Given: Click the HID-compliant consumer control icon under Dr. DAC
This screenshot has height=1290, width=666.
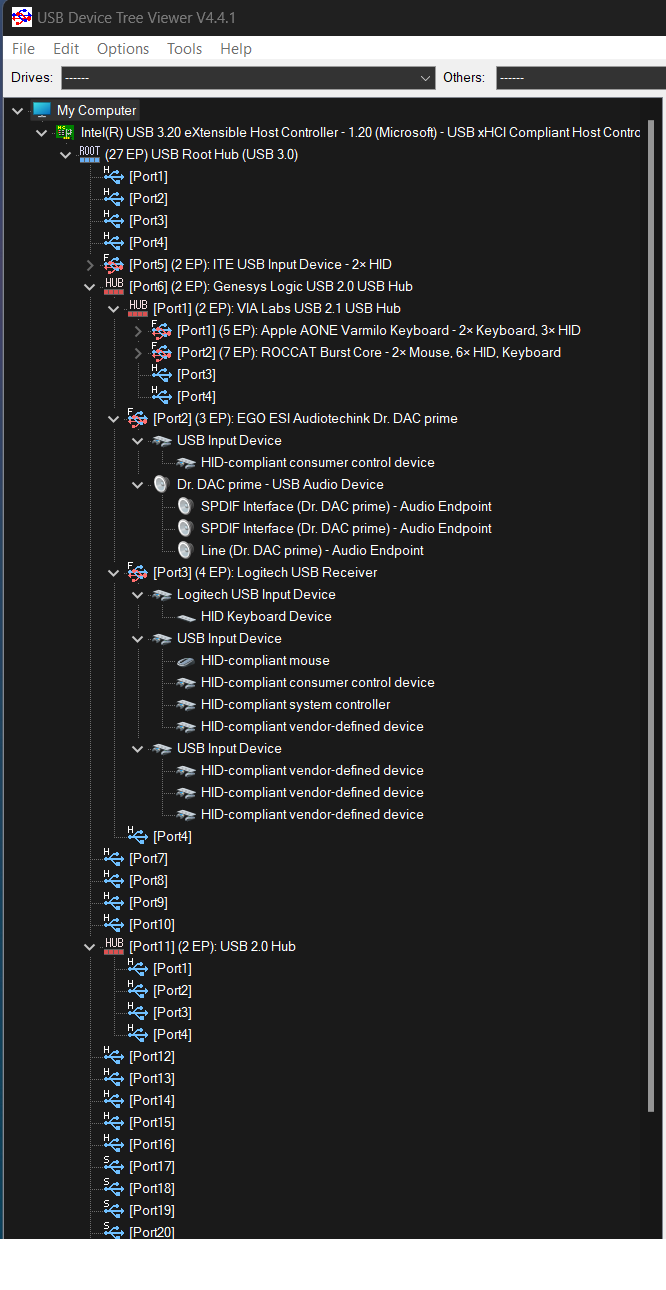Looking at the screenshot, I should (x=186, y=462).
